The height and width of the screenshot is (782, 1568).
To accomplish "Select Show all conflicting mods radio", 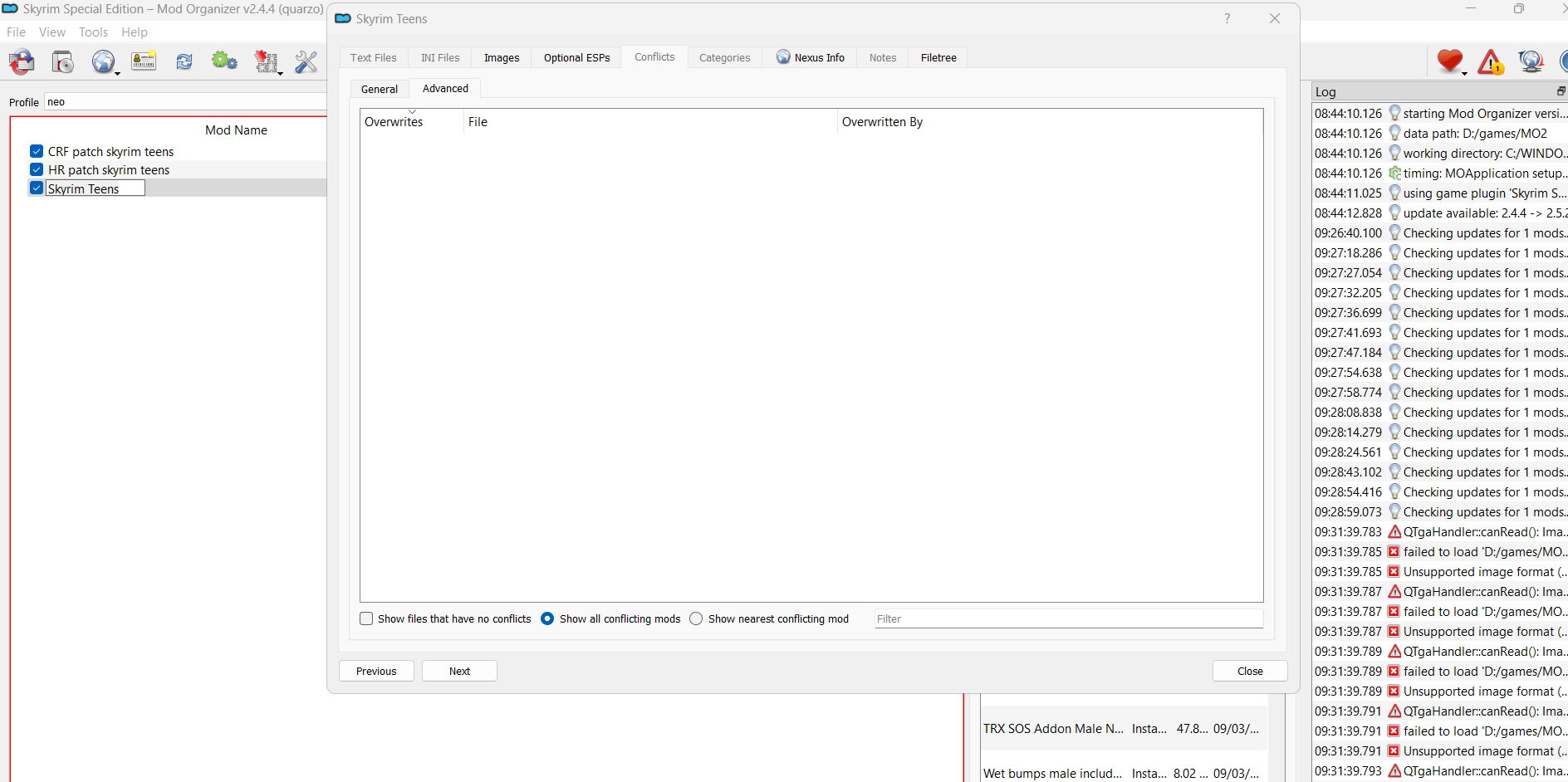I will coord(547,618).
